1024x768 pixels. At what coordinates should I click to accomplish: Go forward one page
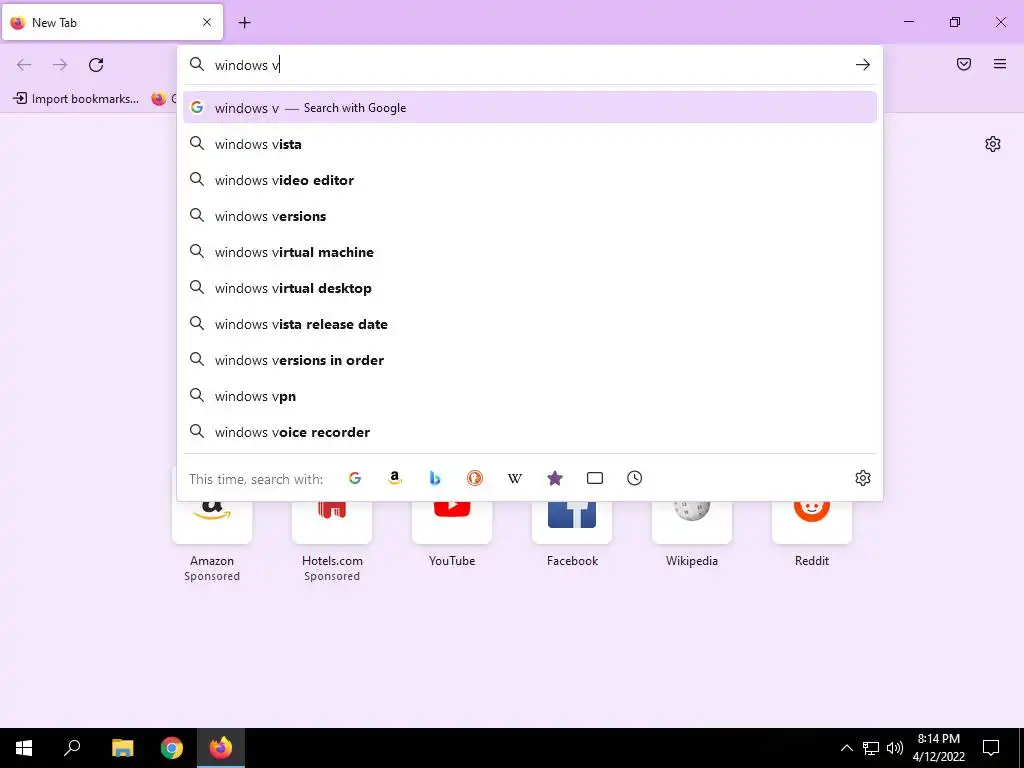pos(60,65)
